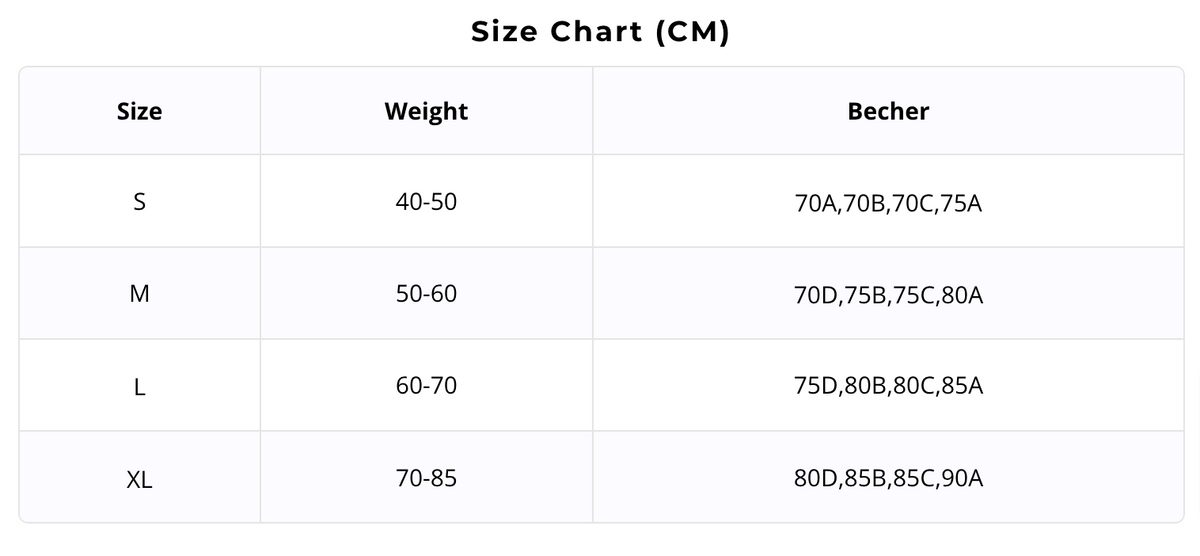Click the 75D,80B,80C,85A cup cell
The height and width of the screenshot is (556, 1200).
point(888,387)
